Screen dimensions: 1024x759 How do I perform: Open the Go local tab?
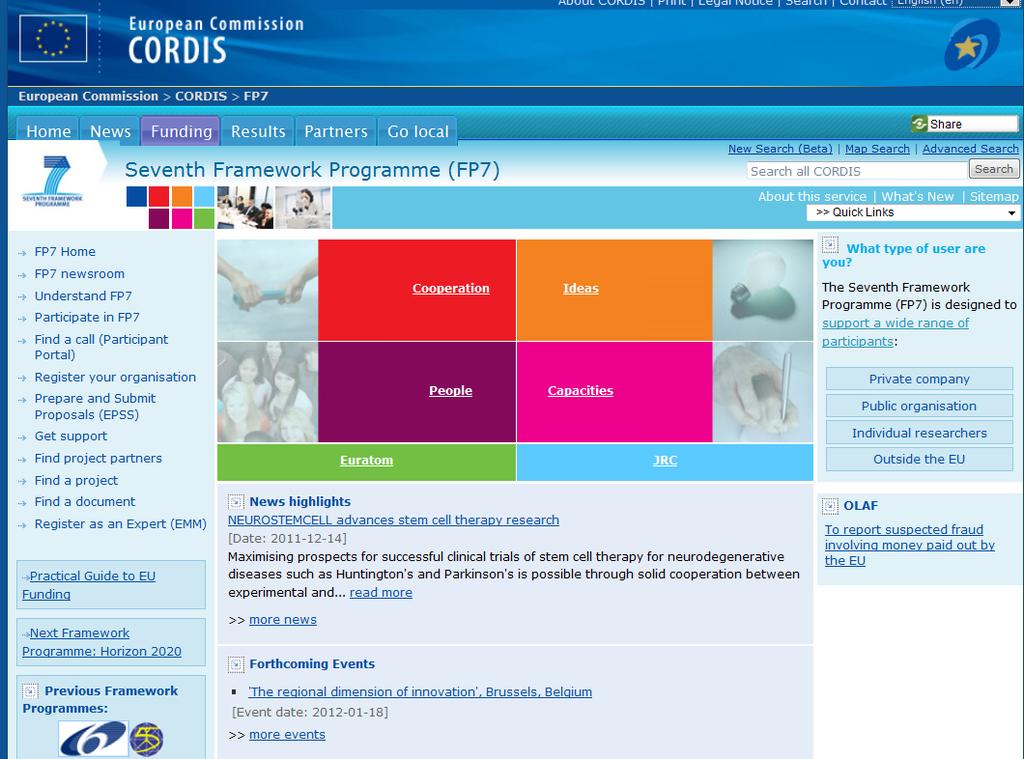tap(418, 131)
